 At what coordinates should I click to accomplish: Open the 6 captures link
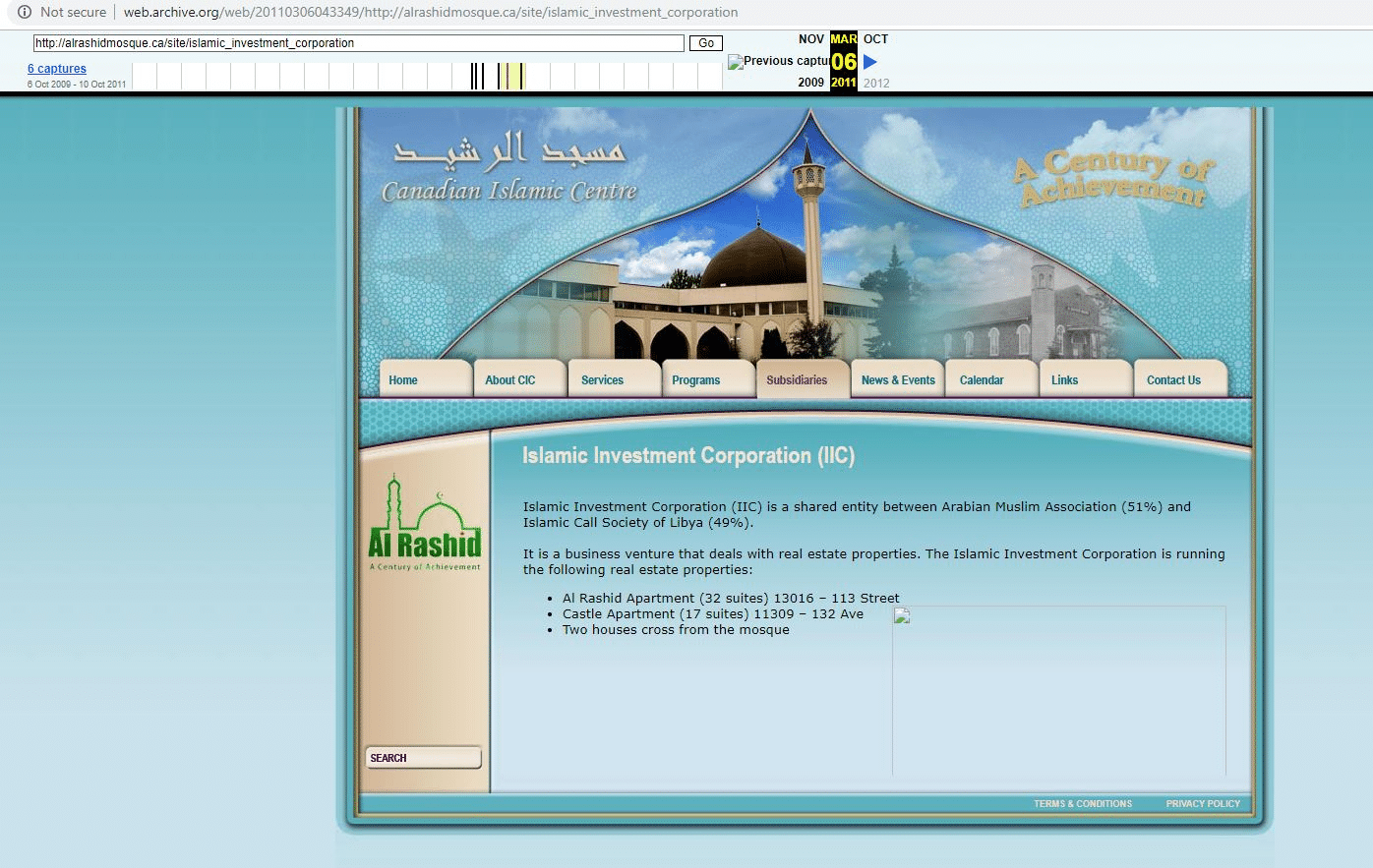(57, 69)
